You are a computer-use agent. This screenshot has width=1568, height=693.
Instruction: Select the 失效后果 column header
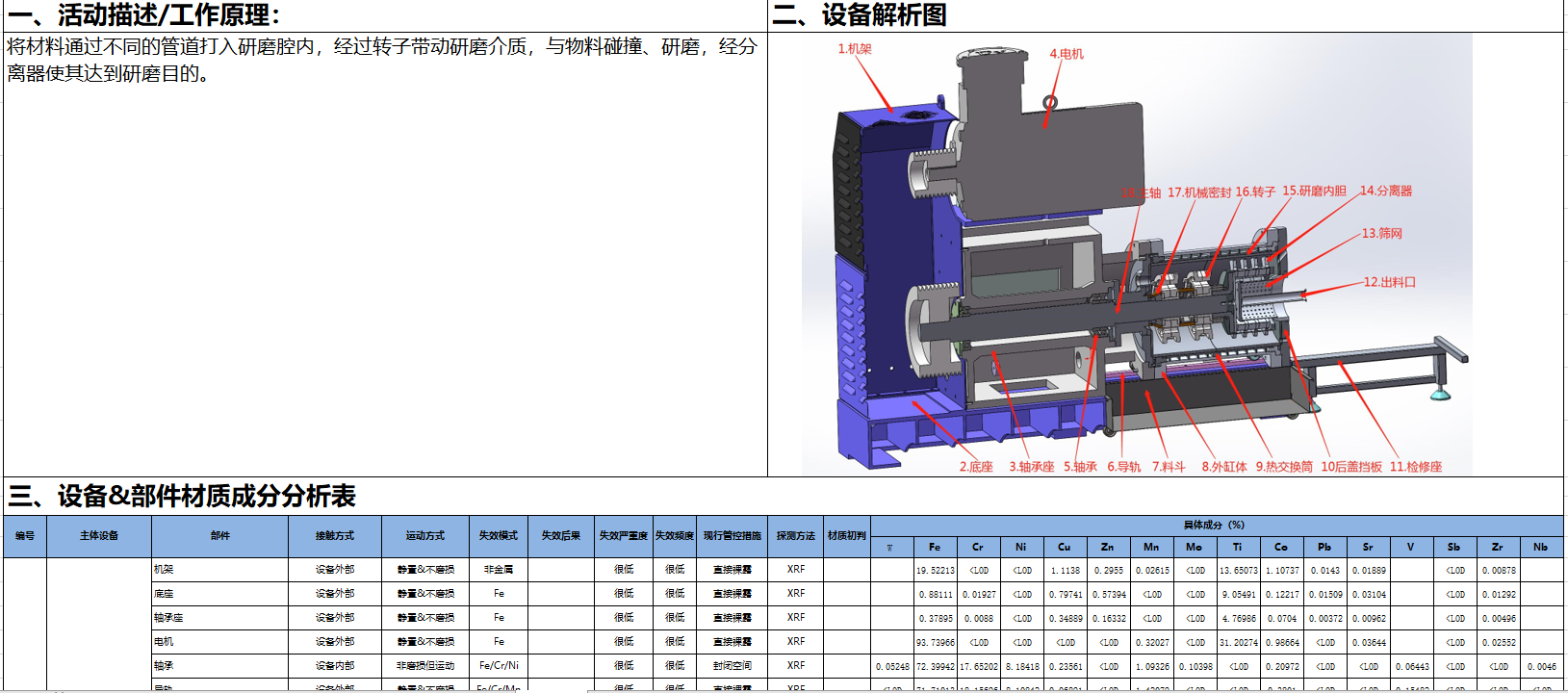pos(561,536)
